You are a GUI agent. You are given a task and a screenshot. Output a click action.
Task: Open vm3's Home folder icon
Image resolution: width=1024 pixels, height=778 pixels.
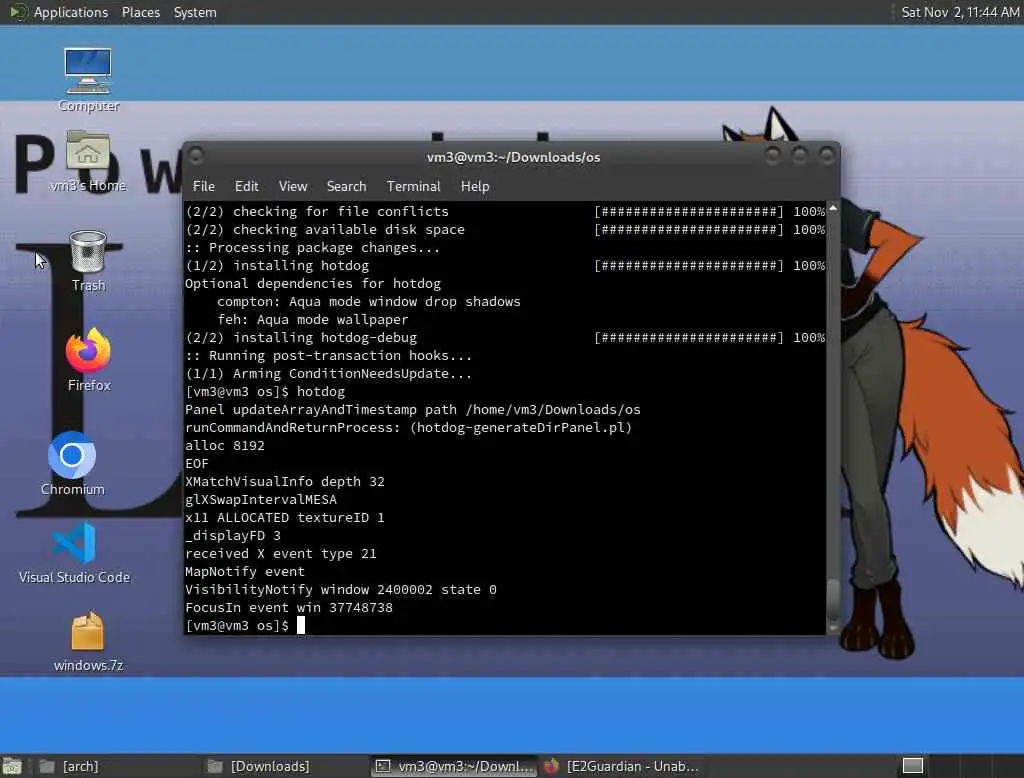[x=88, y=161]
